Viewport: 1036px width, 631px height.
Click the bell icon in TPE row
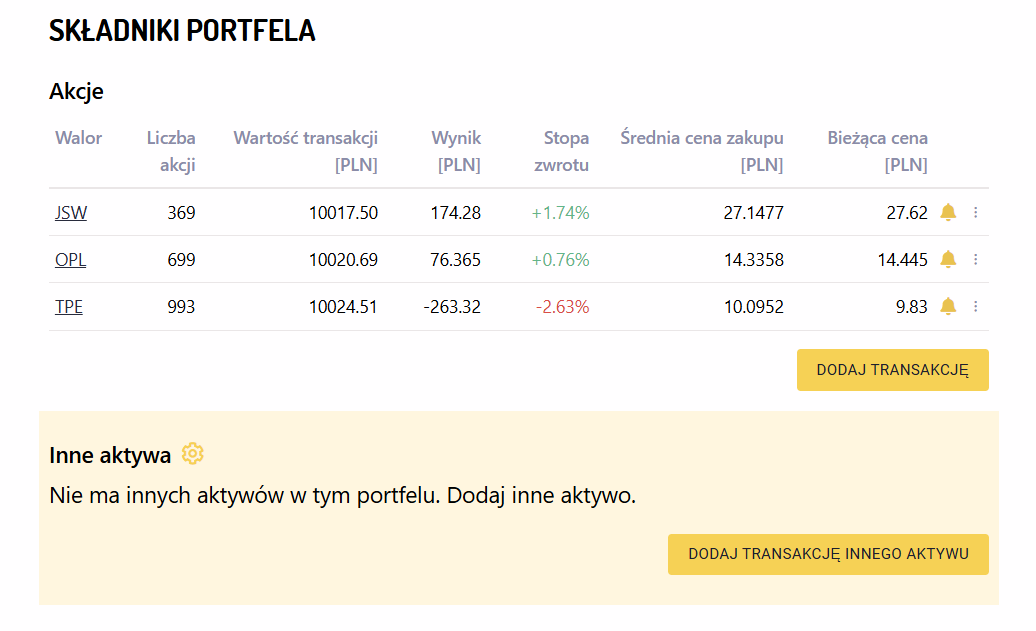click(x=948, y=306)
